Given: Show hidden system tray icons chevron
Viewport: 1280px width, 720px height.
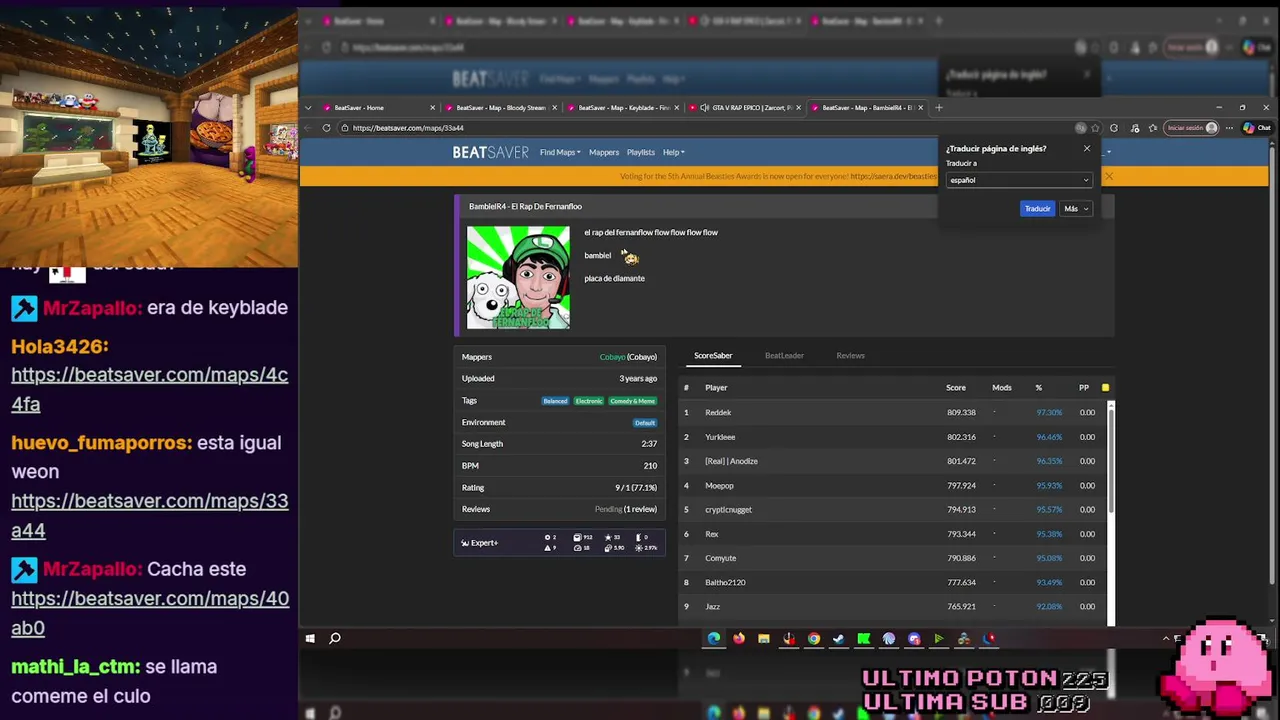Looking at the screenshot, I should click(x=1166, y=638).
